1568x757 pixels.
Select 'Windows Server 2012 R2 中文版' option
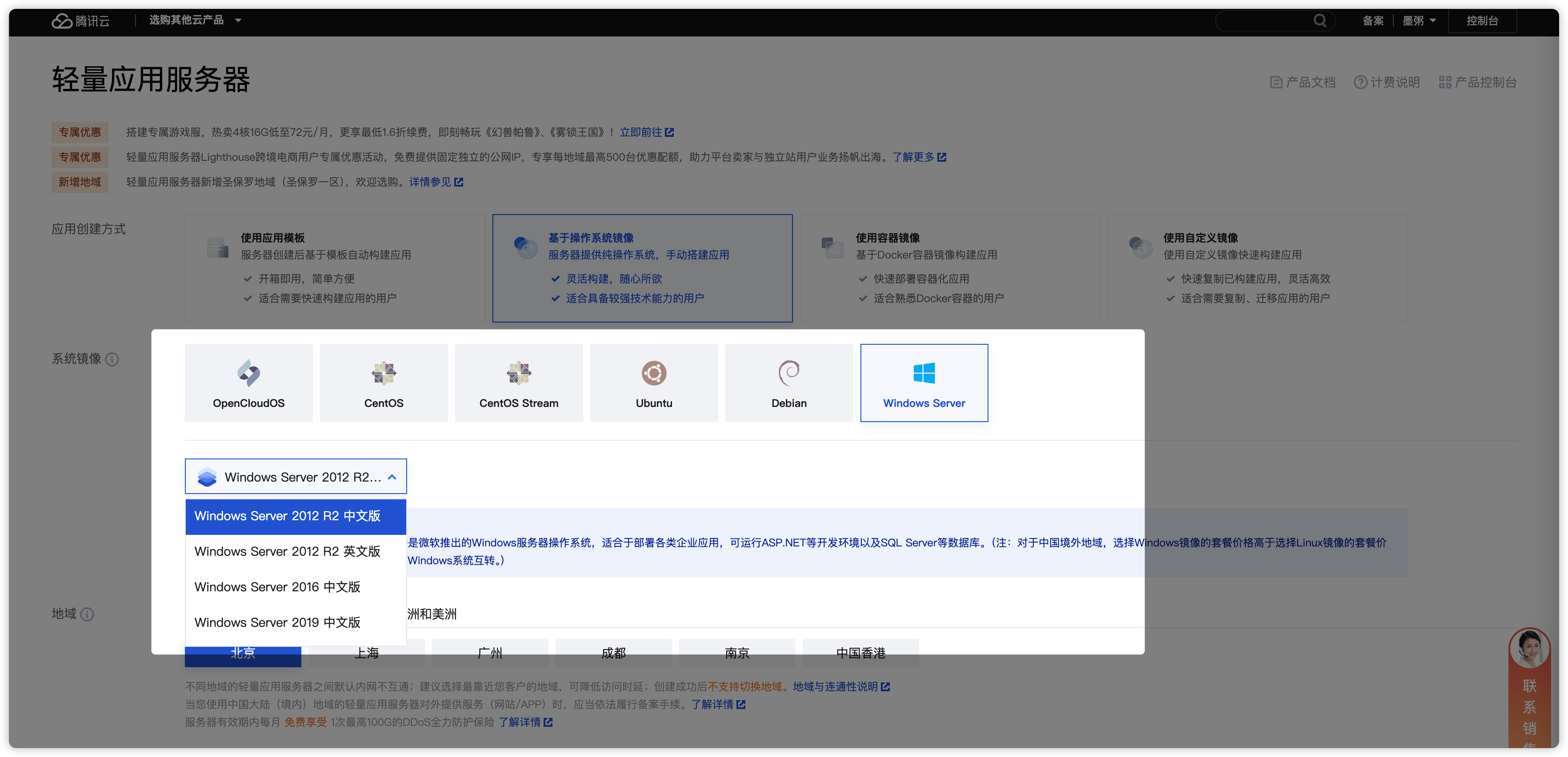pos(296,516)
